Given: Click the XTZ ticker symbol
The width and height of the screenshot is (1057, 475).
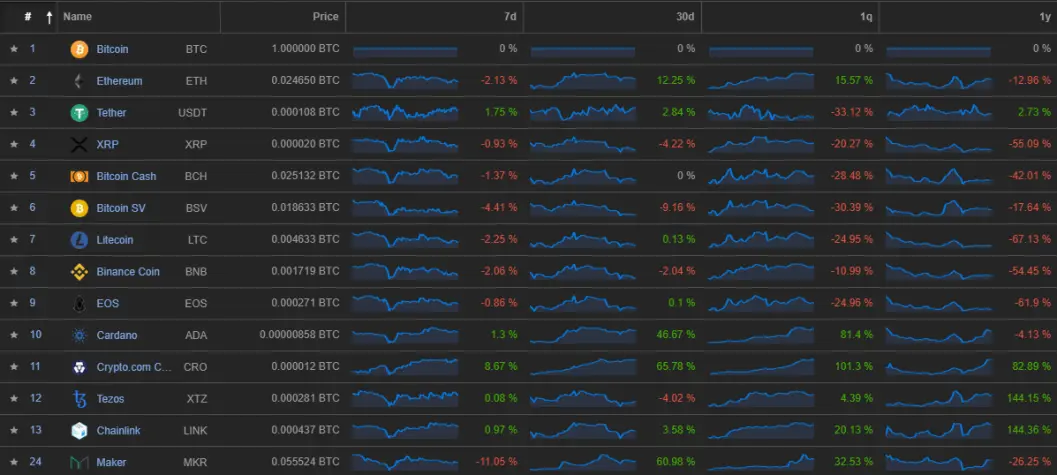Looking at the screenshot, I should tap(197, 399).
